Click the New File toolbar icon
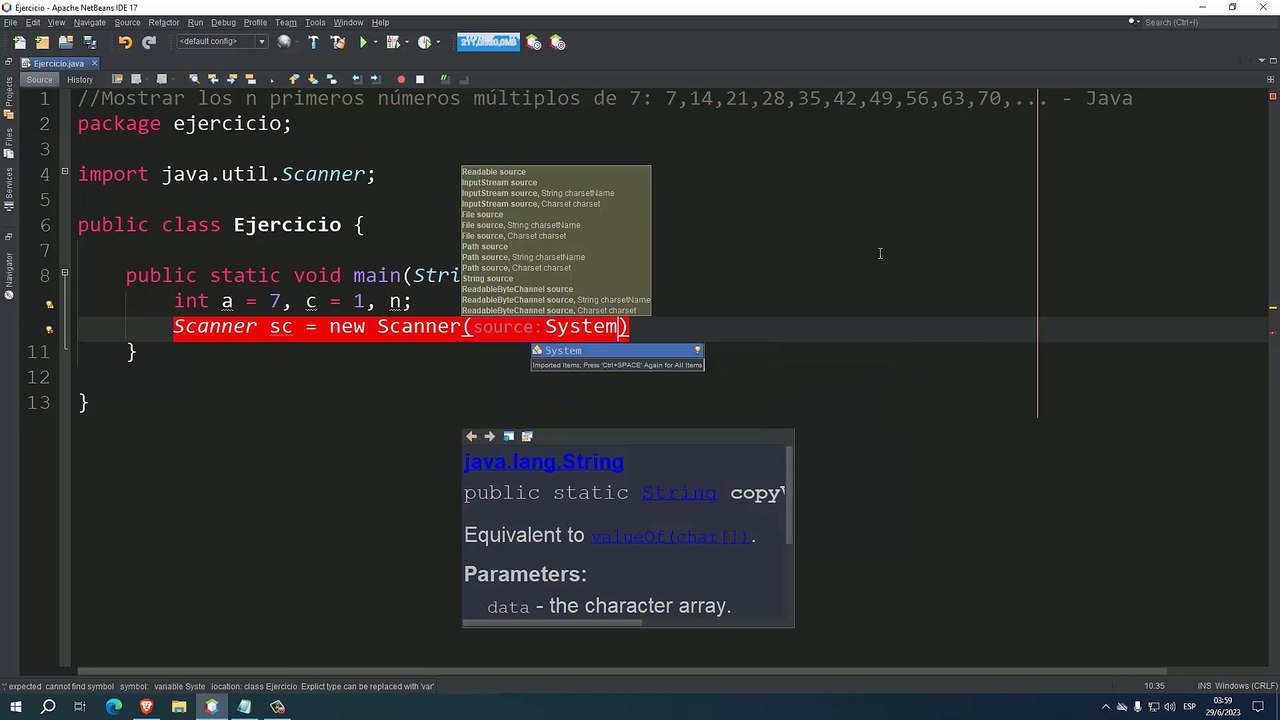This screenshot has width=1280, height=720. click(19, 42)
